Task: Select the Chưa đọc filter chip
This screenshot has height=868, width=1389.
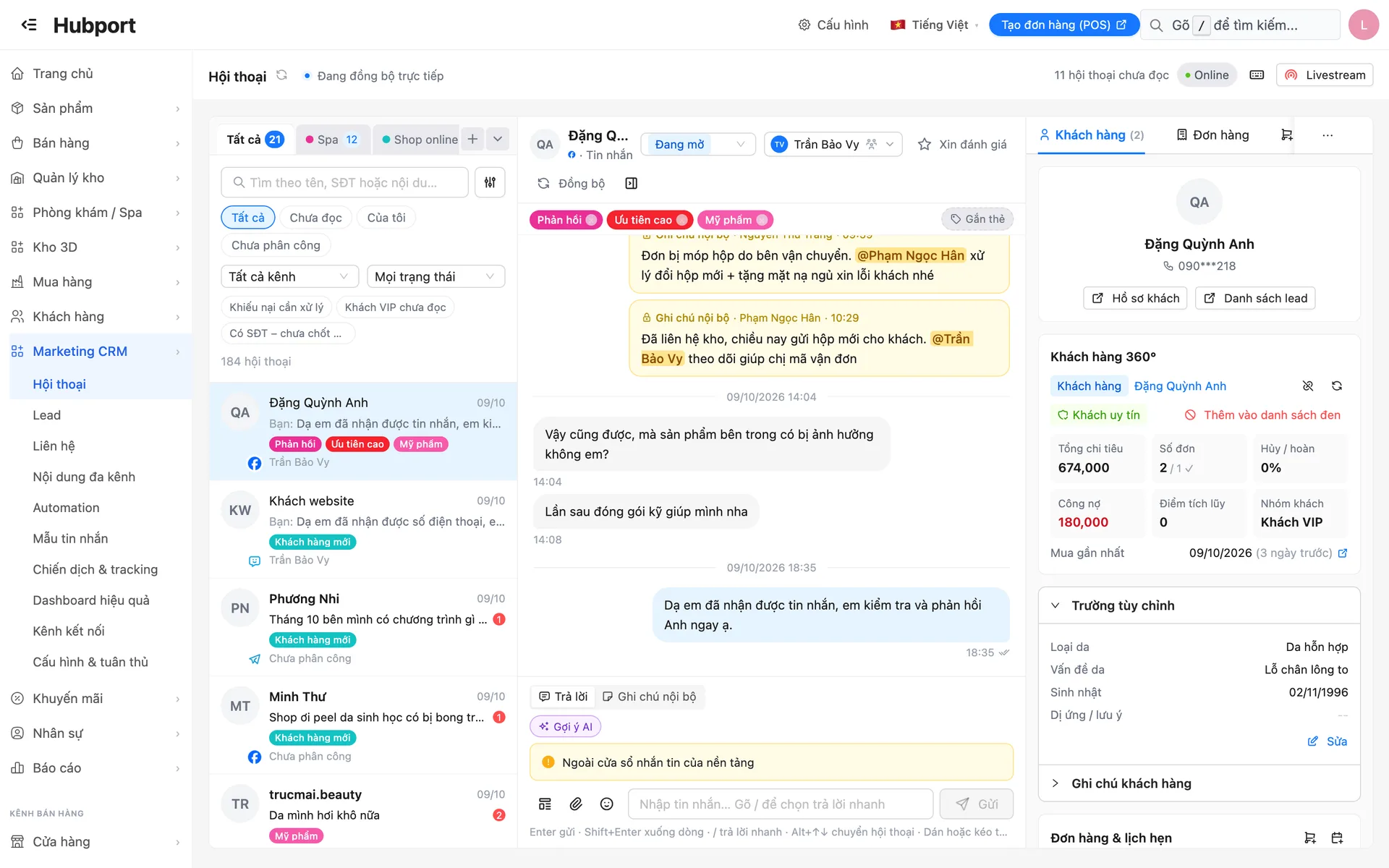Action: pyautogui.click(x=315, y=218)
